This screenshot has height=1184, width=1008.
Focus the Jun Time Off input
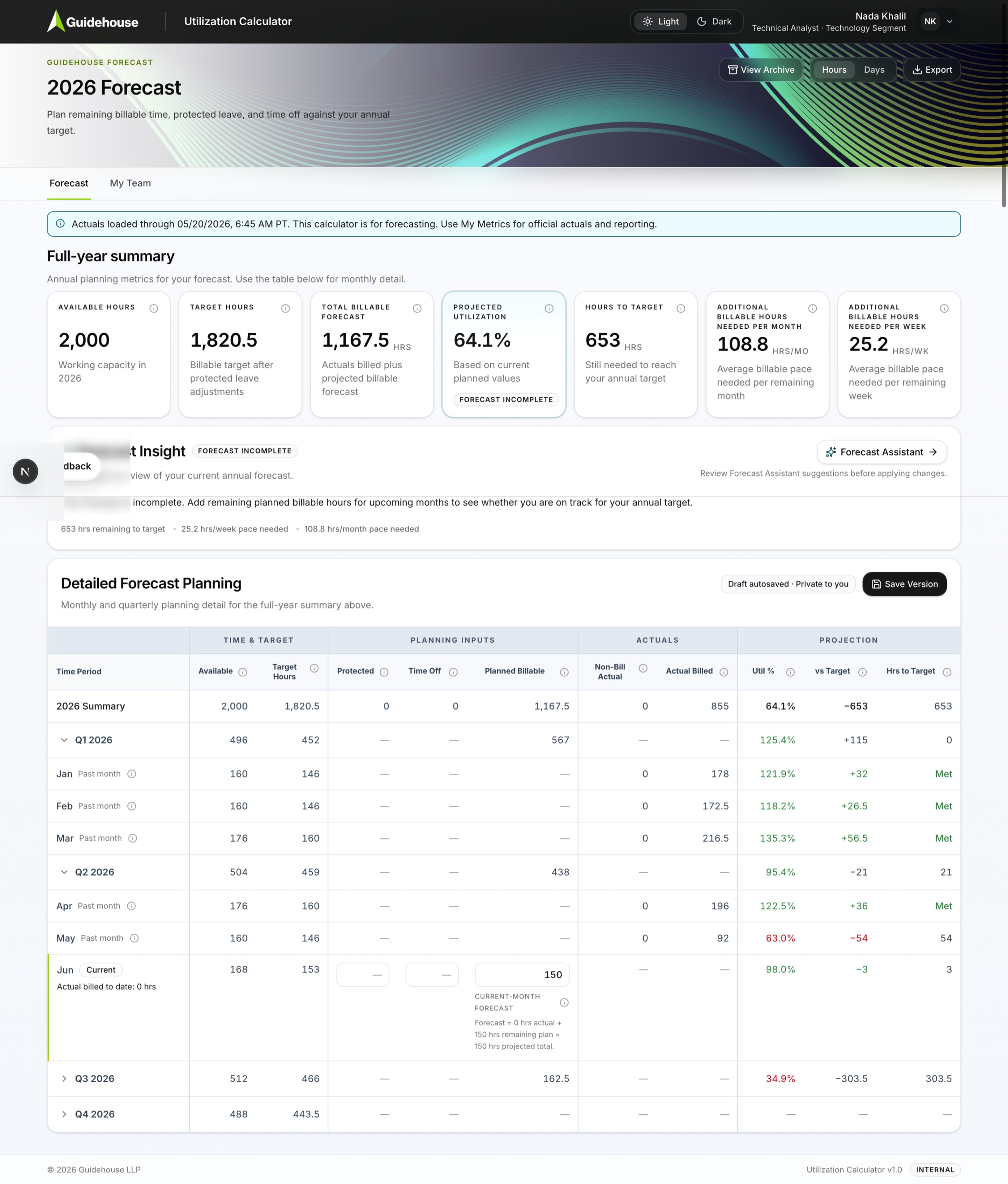pyautogui.click(x=432, y=975)
